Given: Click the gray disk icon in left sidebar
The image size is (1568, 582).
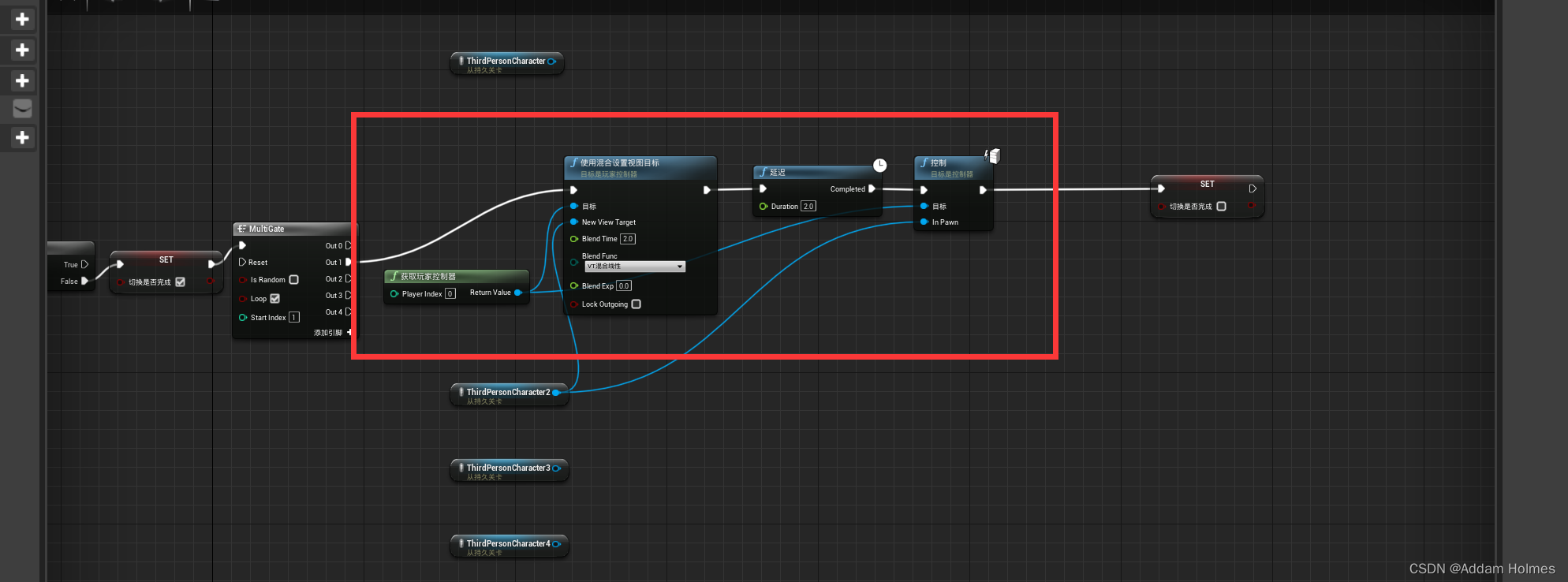Looking at the screenshot, I should pos(22,109).
